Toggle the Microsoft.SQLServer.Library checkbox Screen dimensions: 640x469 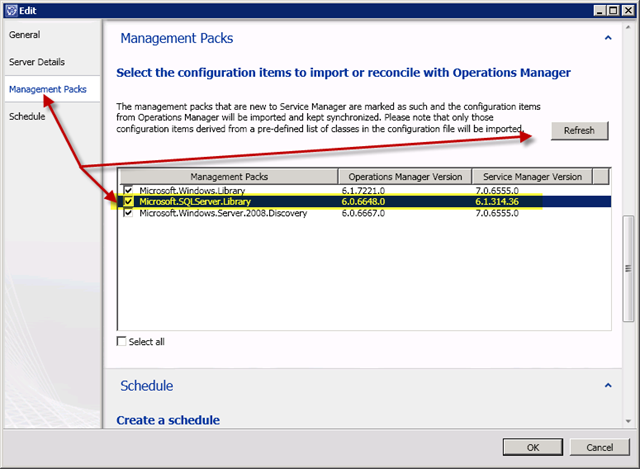pos(126,201)
